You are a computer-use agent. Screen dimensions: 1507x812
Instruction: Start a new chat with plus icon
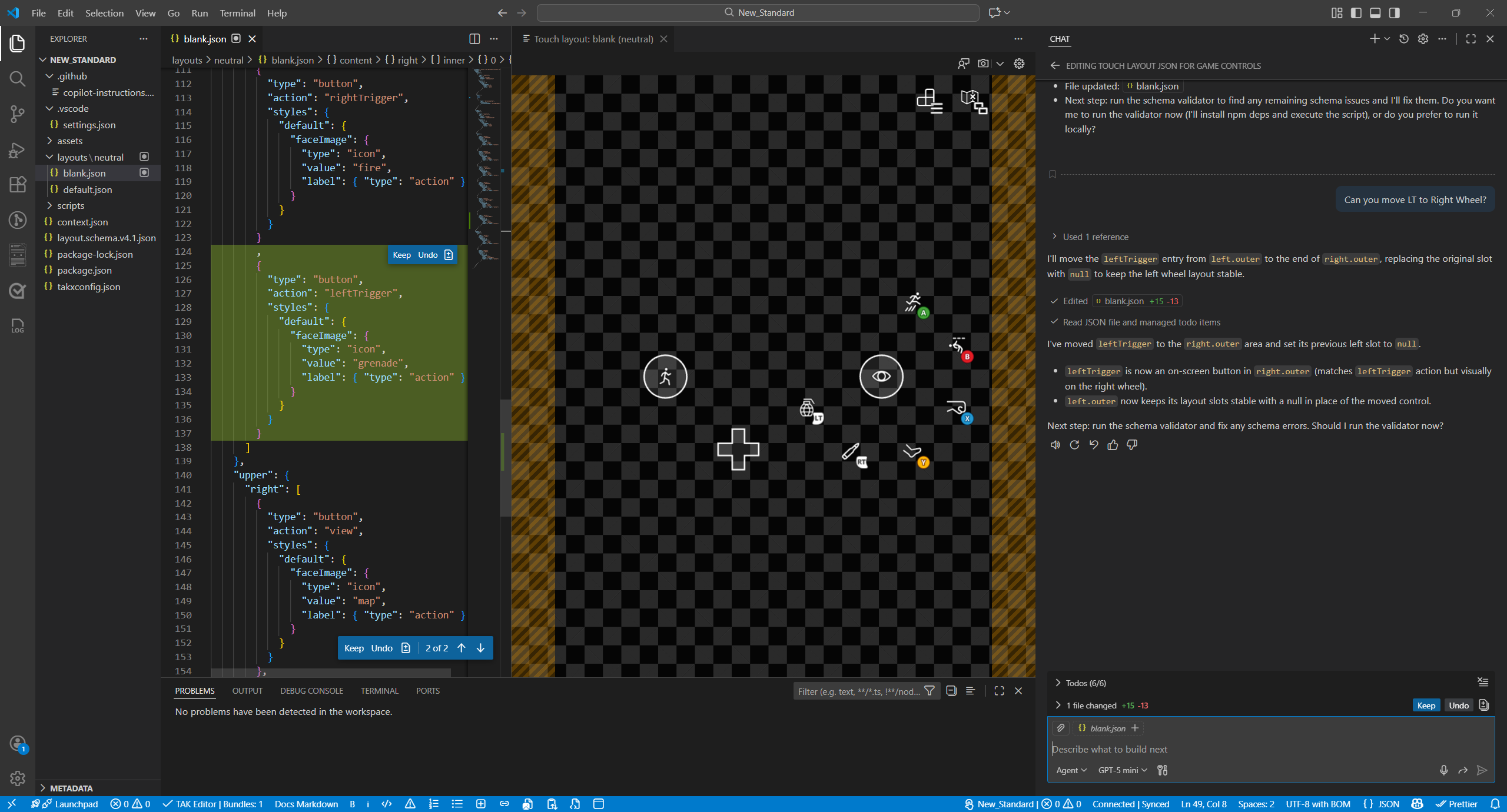tap(1375, 39)
